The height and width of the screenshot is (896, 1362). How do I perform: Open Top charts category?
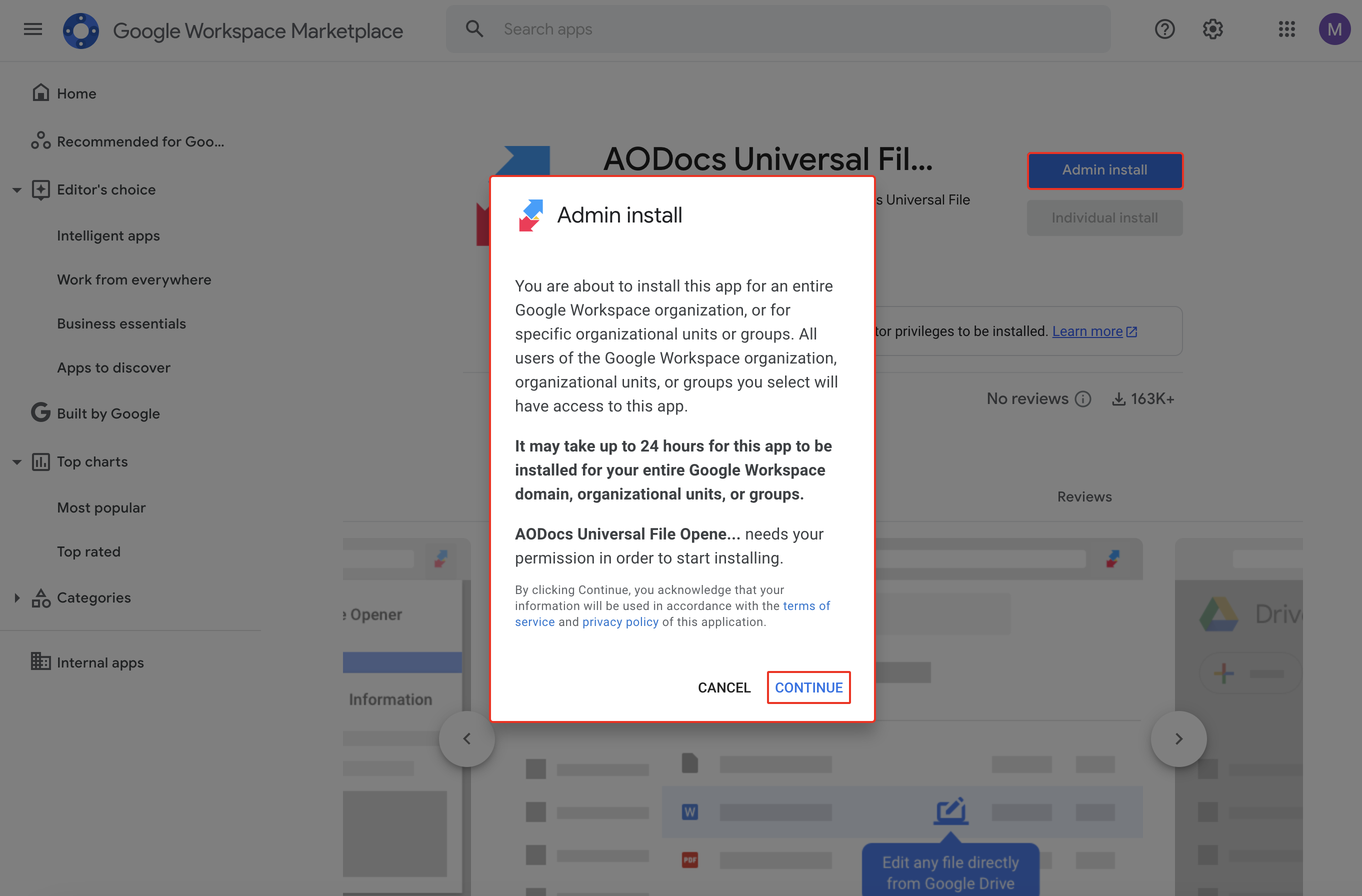pyautogui.click(x=92, y=461)
